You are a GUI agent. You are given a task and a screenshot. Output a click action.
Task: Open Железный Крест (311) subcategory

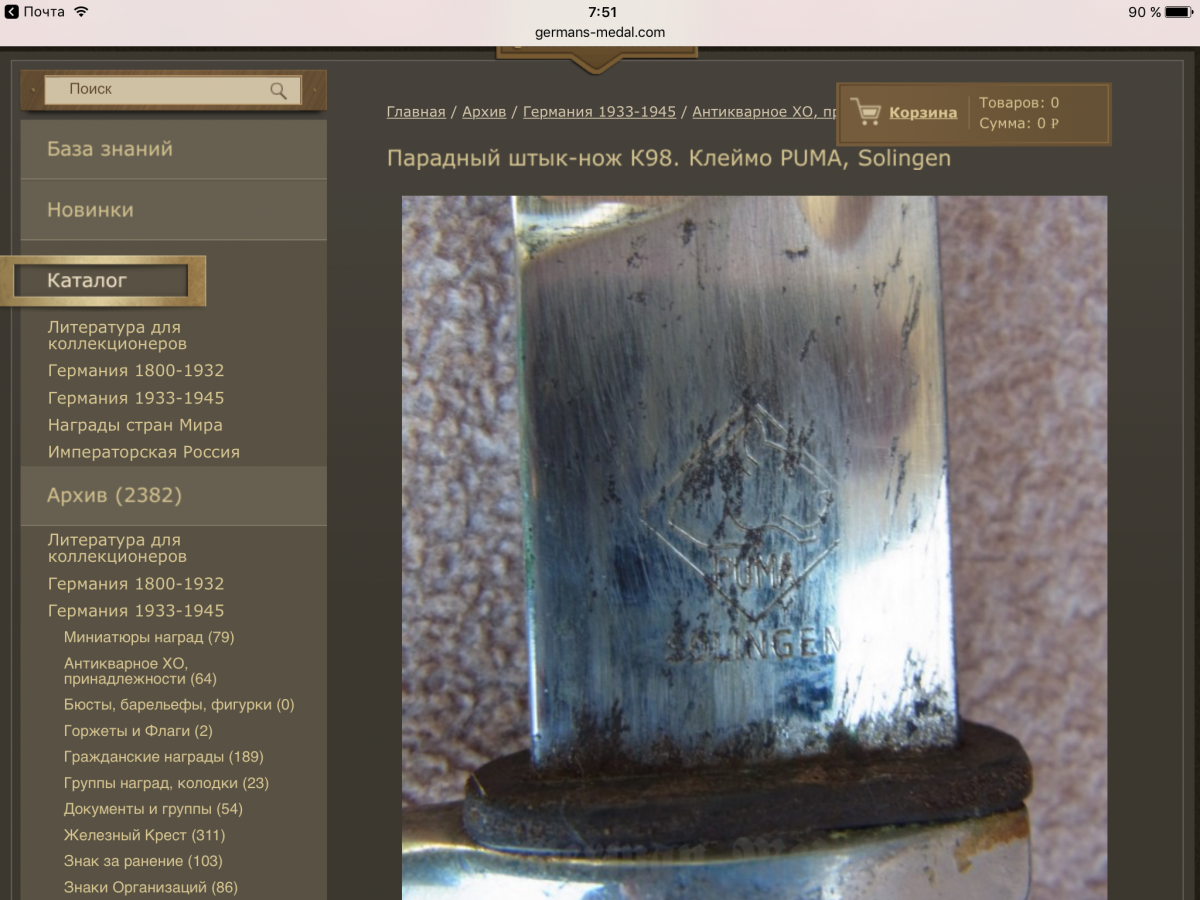pos(144,835)
